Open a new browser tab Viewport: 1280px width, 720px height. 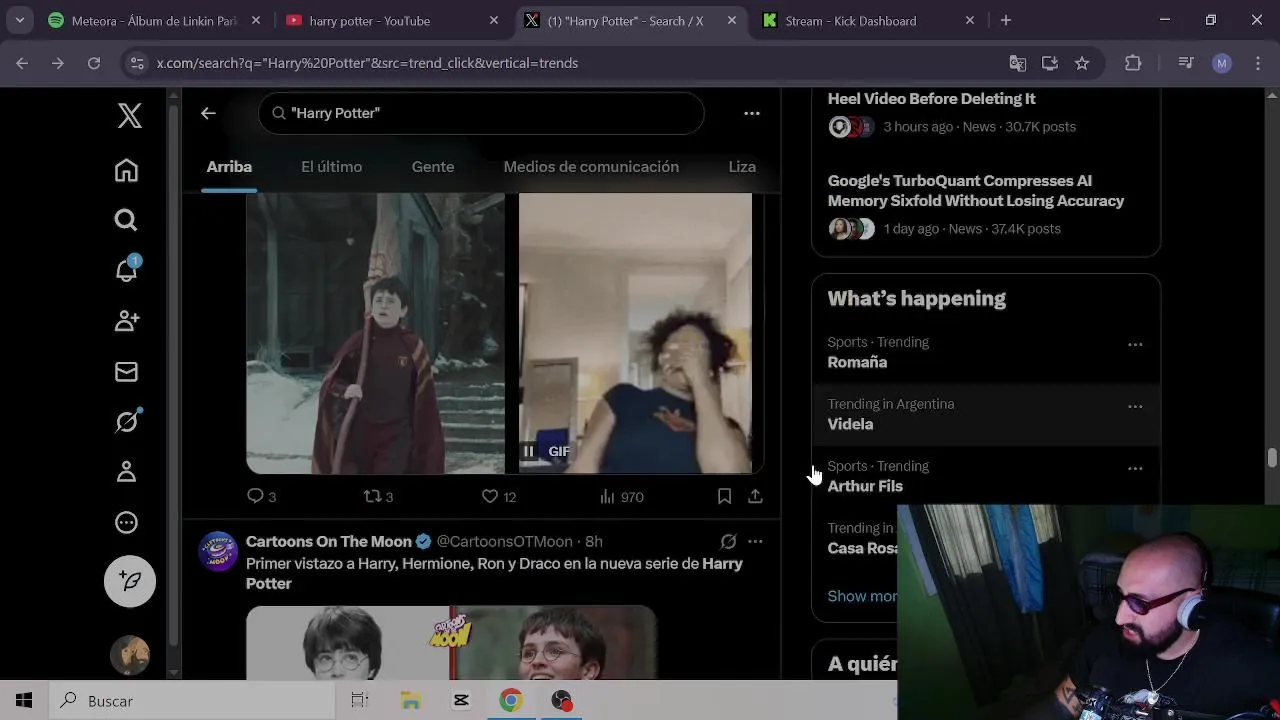pos(1006,20)
